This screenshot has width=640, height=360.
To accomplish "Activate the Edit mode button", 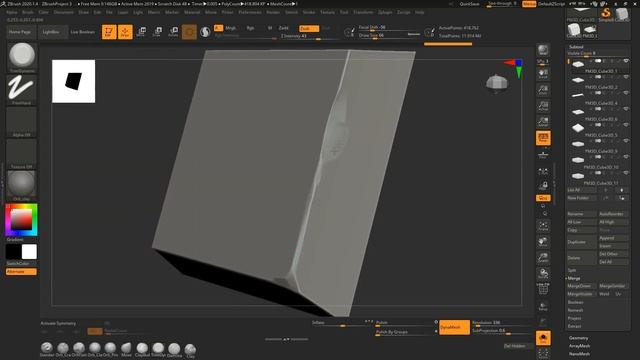I will pyautogui.click(x=109, y=32).
